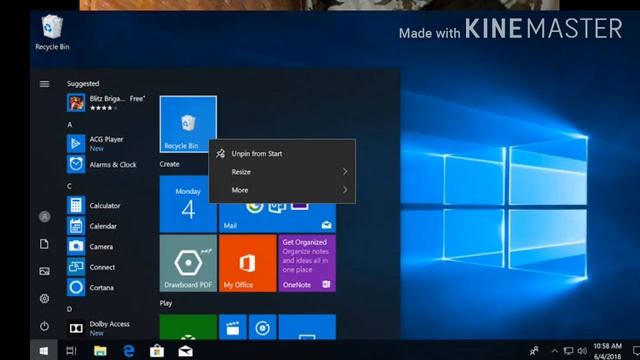Viewport: 640px width, 360px height.
Task: Open the People icon in system tray
Action: click(534, 350)
